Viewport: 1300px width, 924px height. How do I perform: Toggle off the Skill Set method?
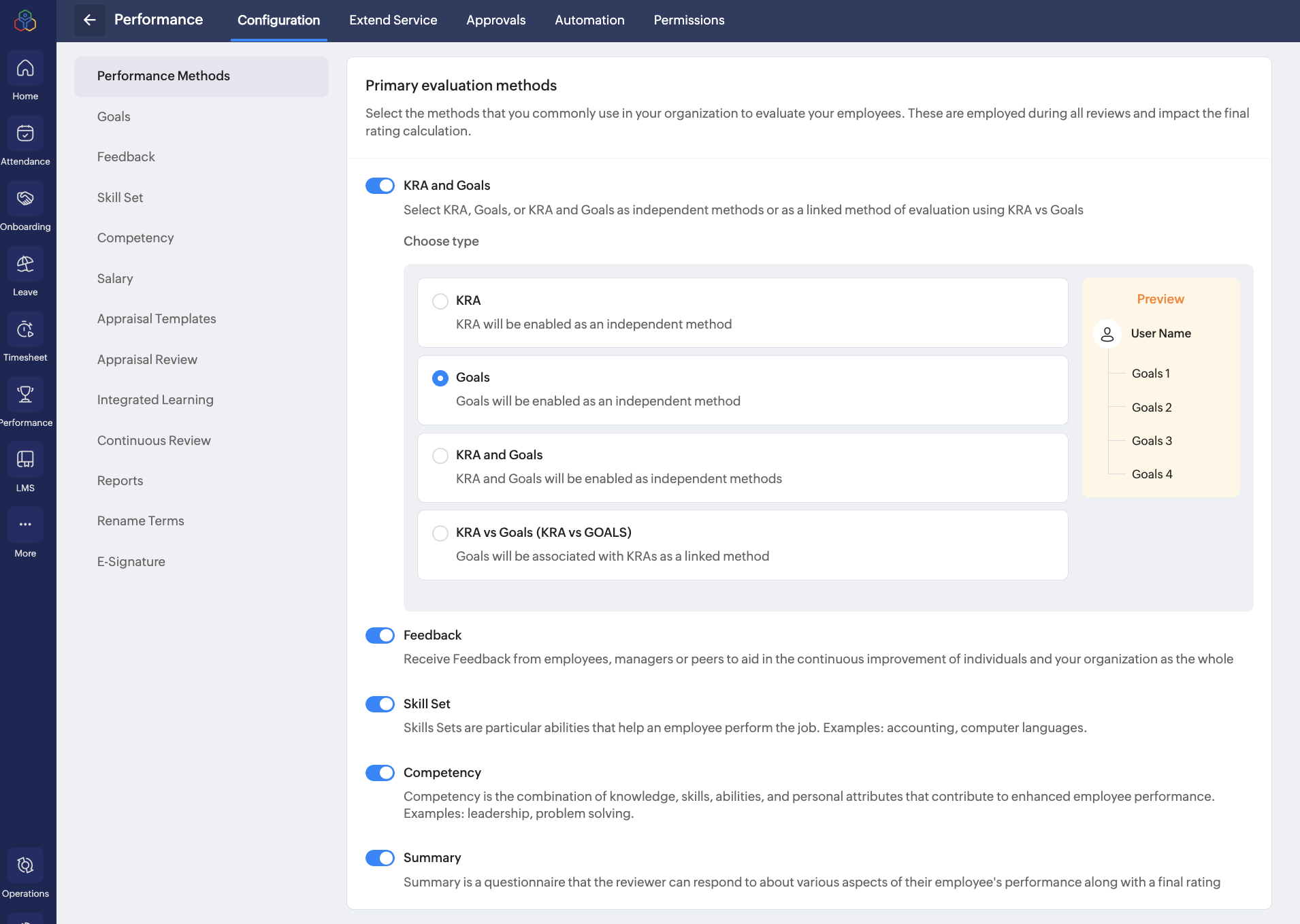pyautogui.click(x=380, y=704)
